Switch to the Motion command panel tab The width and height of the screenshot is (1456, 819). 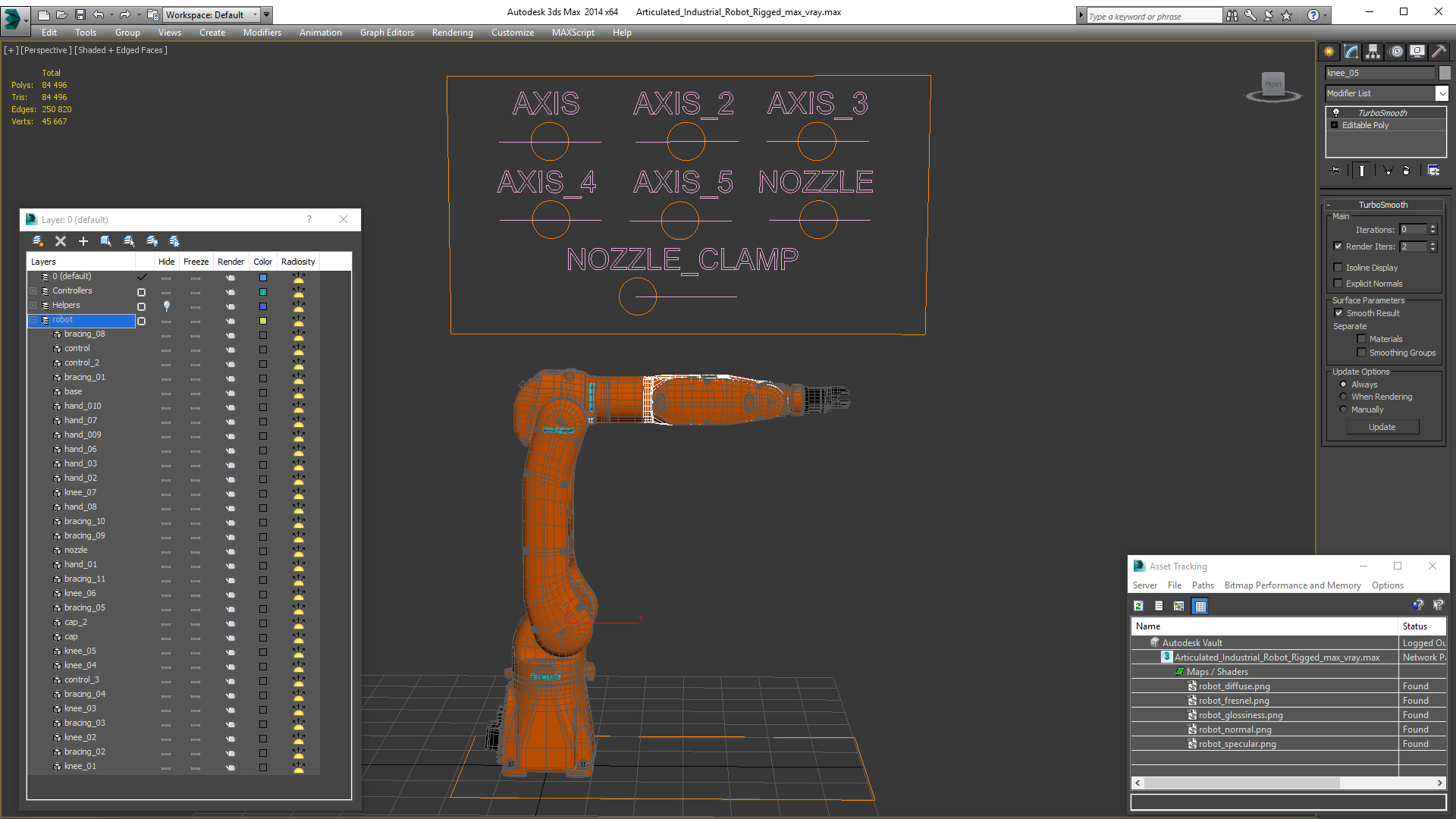click(1396, 52)
